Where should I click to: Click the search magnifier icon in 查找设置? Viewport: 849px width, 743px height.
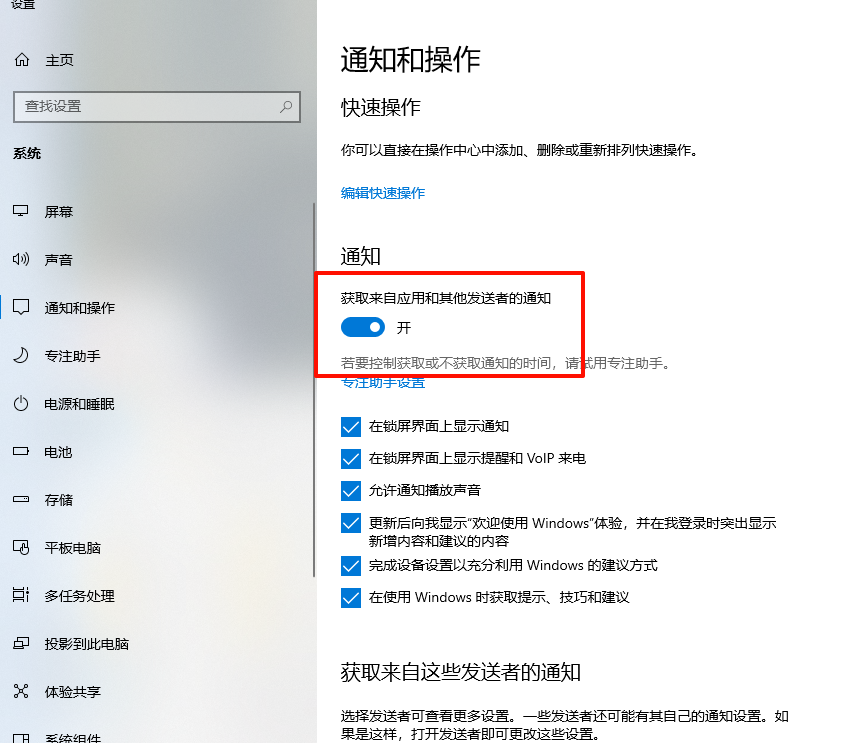click(x=286, y=106)
